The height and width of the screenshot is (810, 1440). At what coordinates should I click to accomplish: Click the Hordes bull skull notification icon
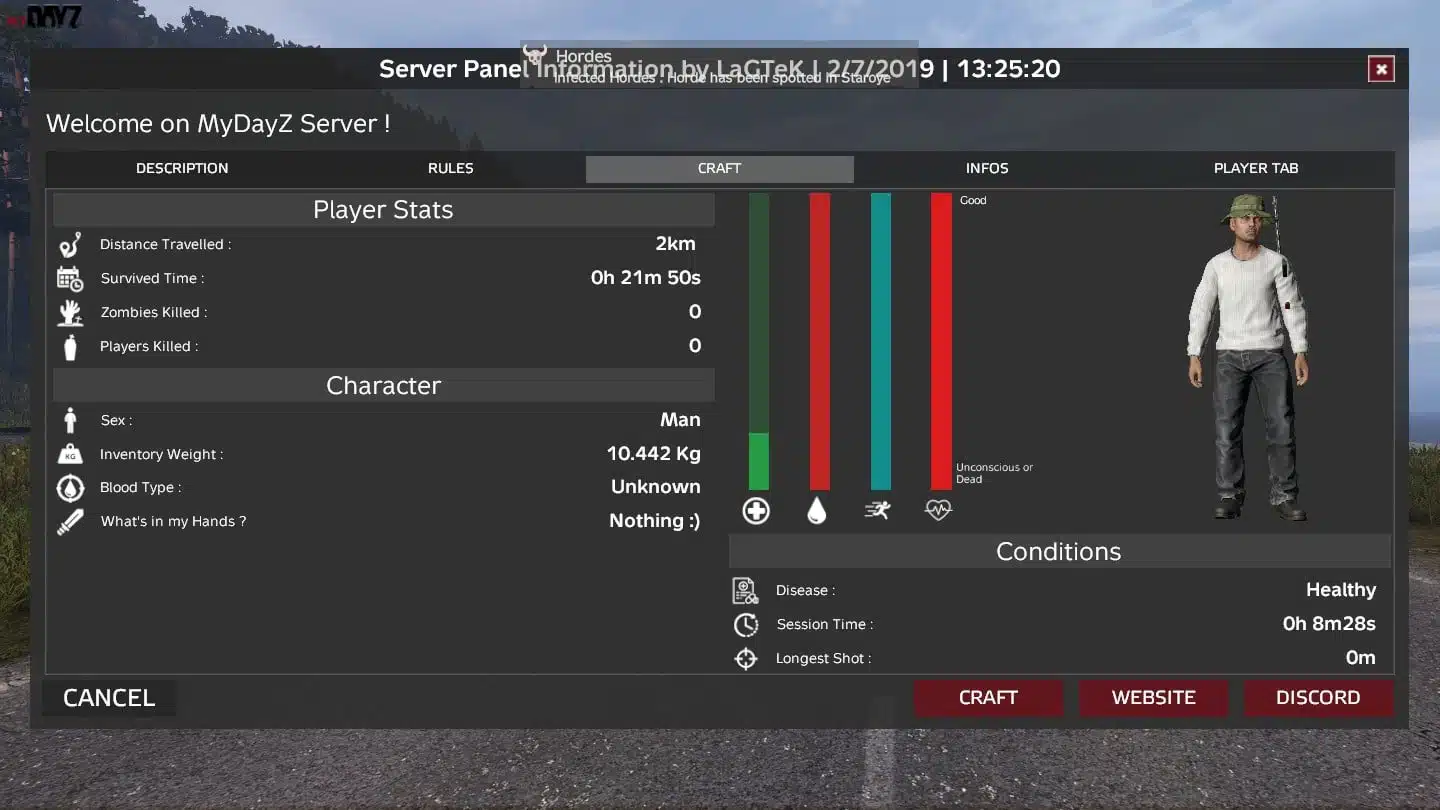(535, 55)
